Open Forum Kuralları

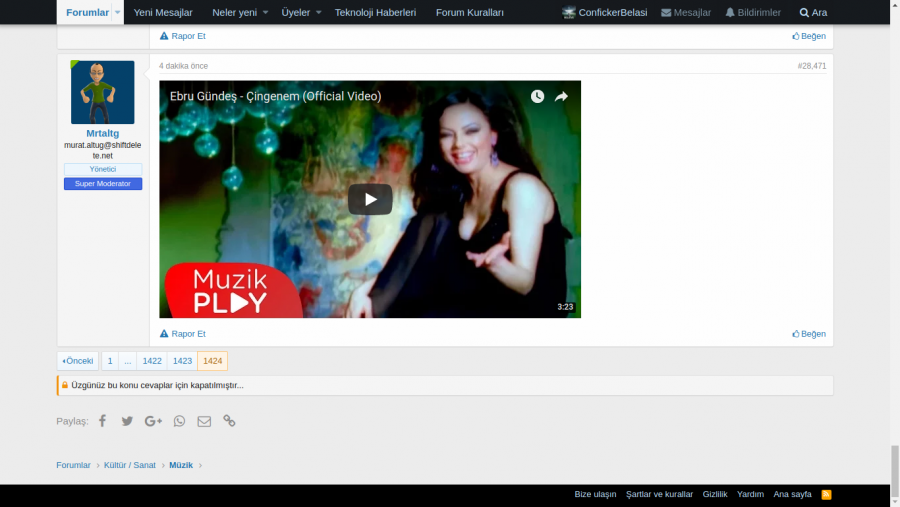pos(470,12)
